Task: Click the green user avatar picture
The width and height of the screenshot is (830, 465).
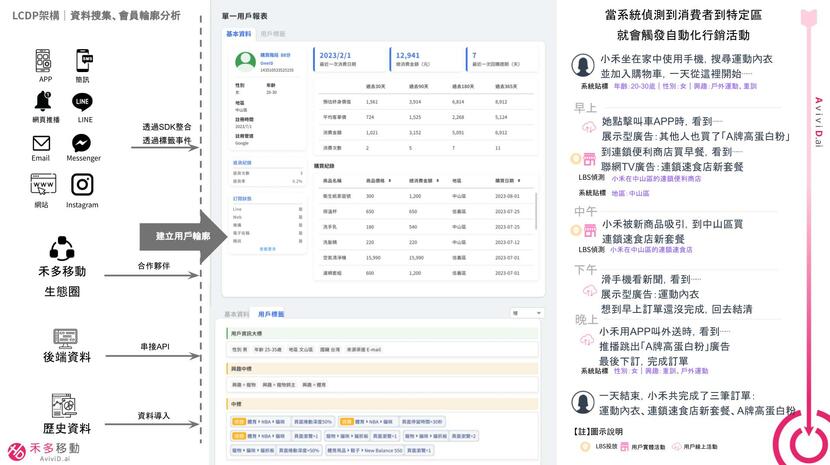Action: pos(241,61)
